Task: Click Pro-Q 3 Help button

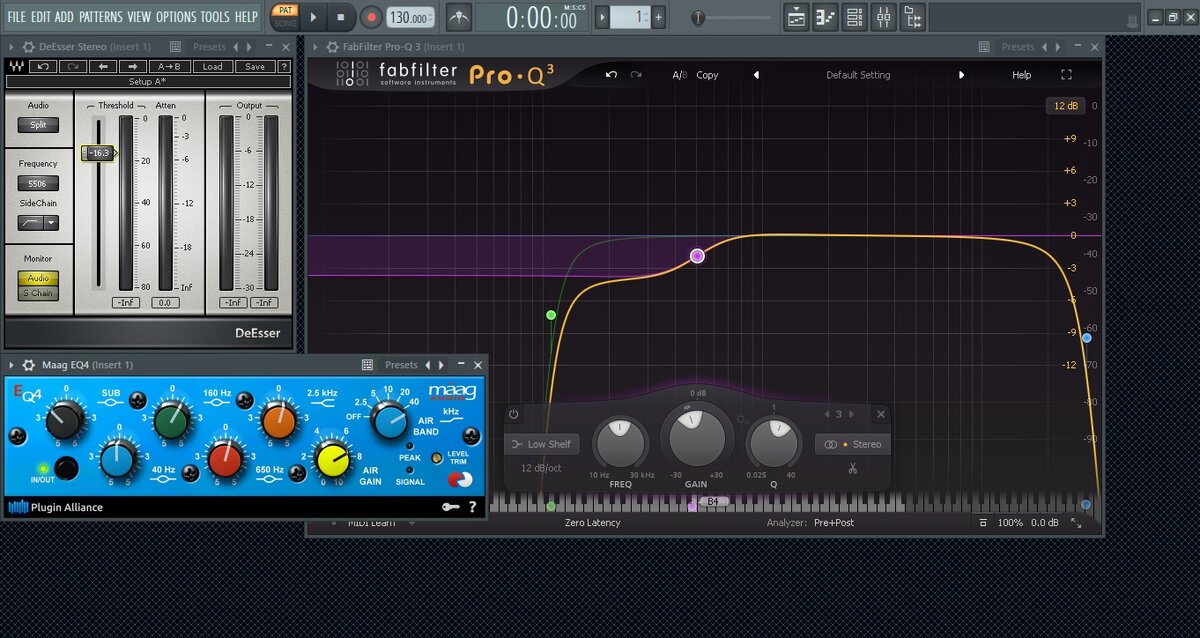Action: 1021,75
